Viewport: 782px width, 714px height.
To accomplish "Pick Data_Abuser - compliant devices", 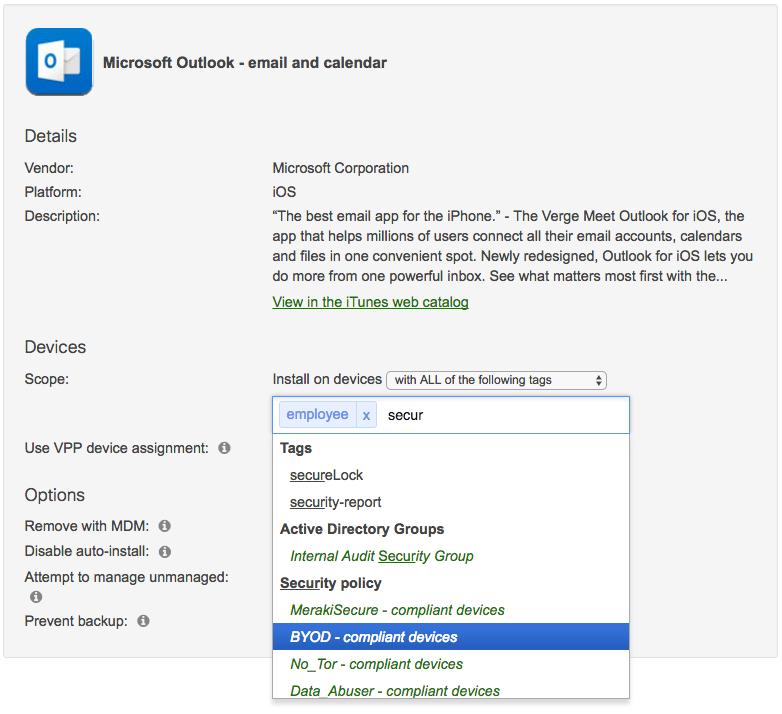I will point(394,690).
